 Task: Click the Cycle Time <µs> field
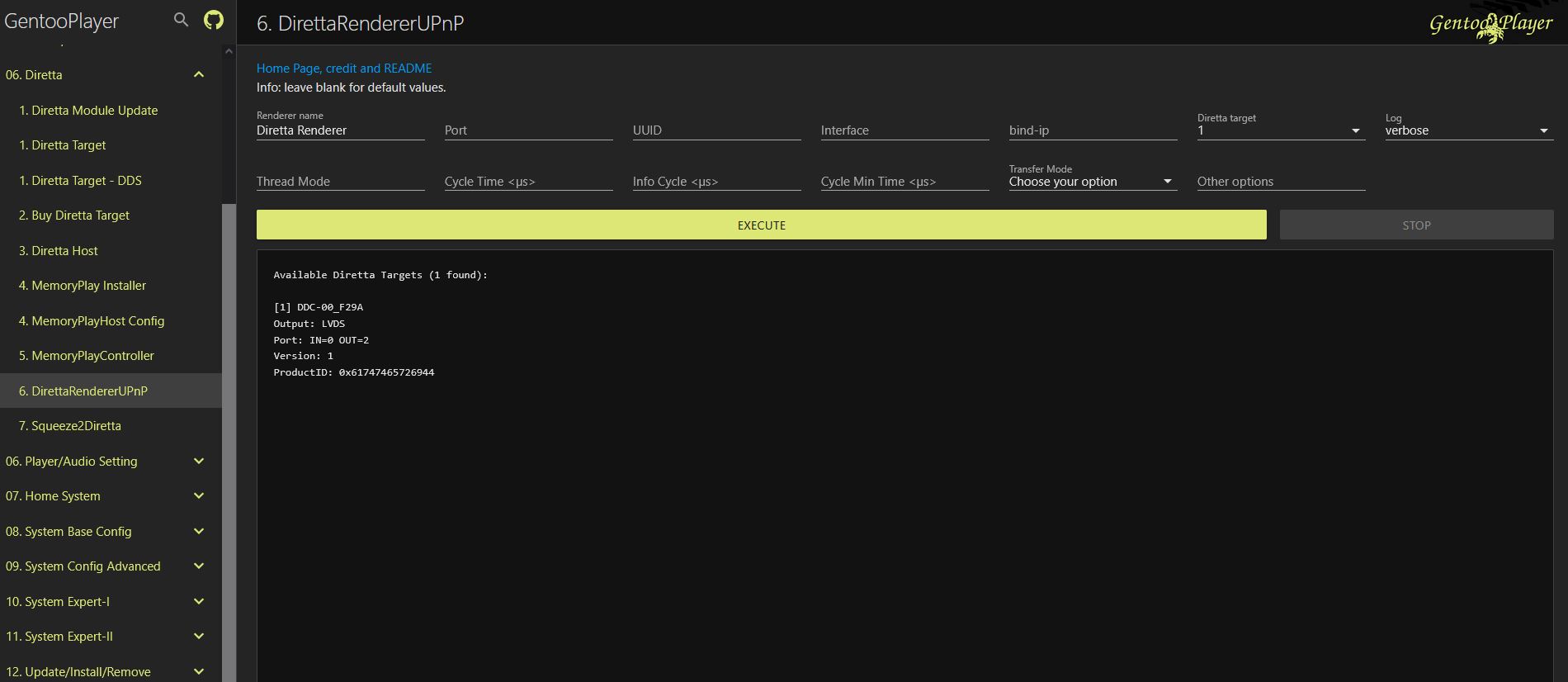click(x=528, y=182)
